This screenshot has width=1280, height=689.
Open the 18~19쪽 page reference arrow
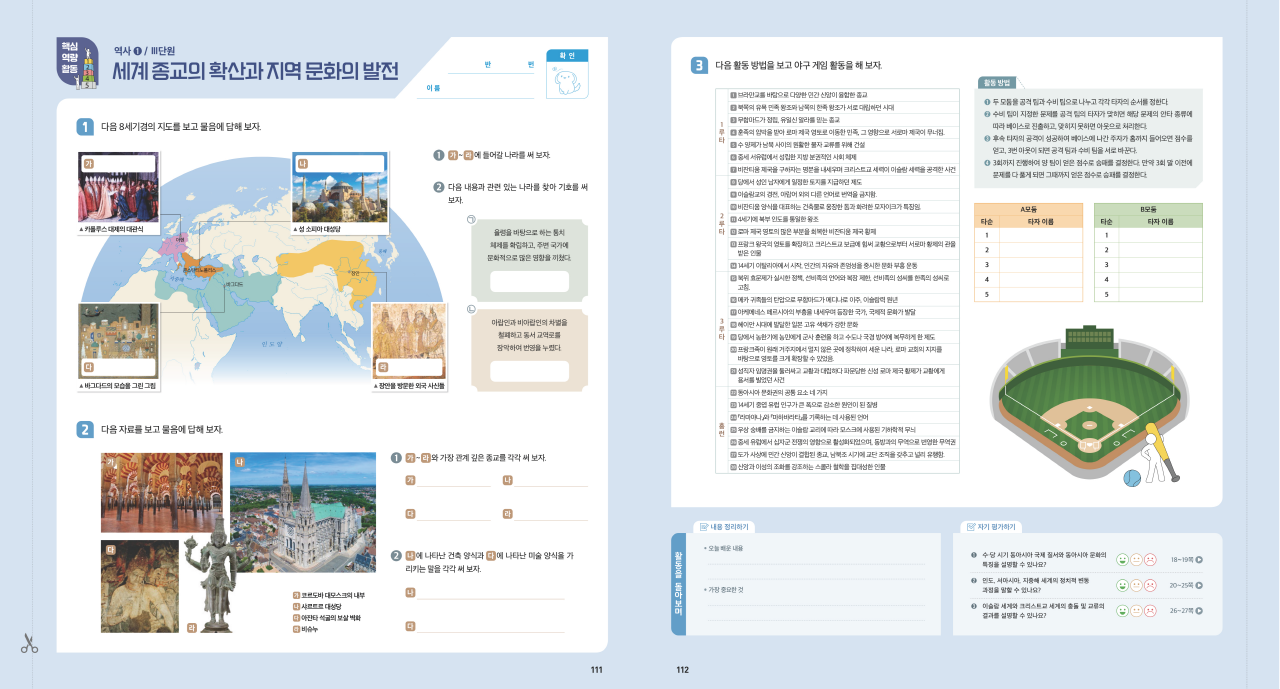point(1199,560)
